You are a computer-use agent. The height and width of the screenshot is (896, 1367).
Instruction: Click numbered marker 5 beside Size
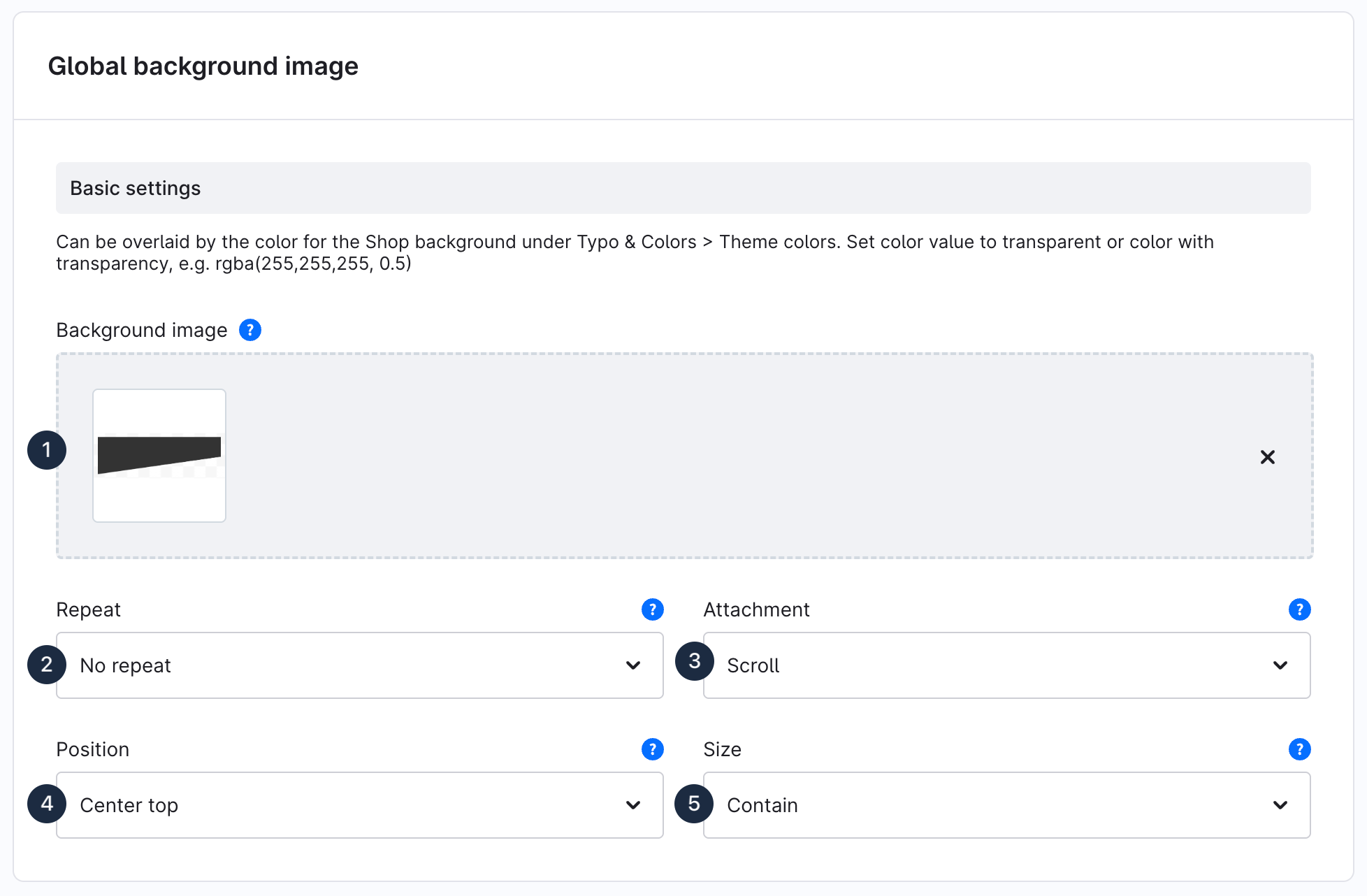click(x=694, y=804)
